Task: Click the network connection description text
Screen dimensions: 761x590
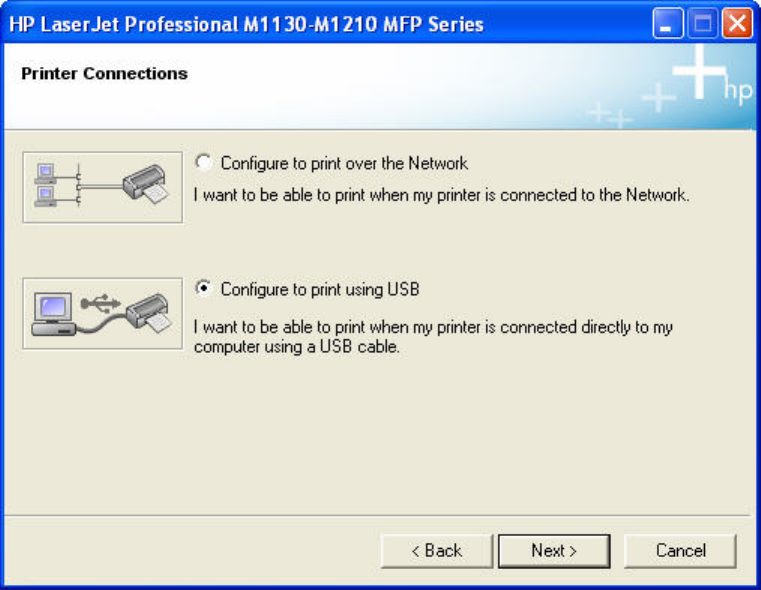Action: [x=441, y=196]
